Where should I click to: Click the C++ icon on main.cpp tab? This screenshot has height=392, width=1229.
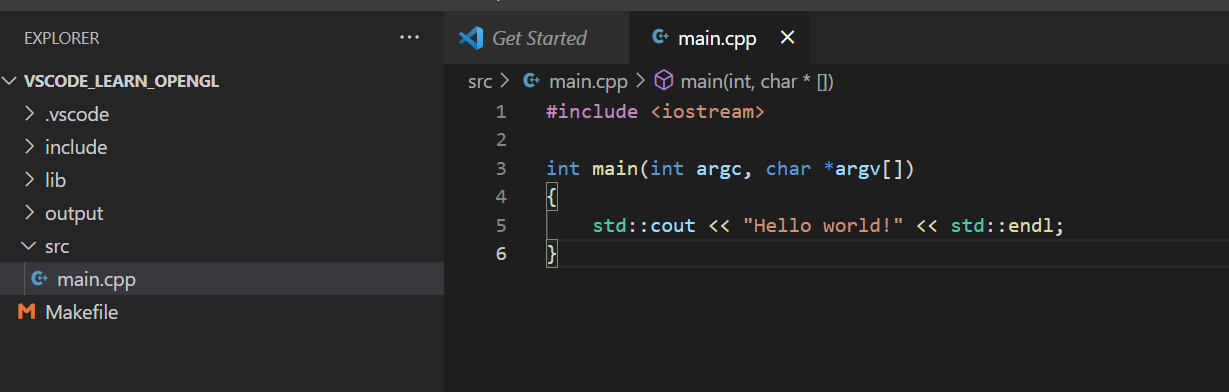tap(660, 38)
